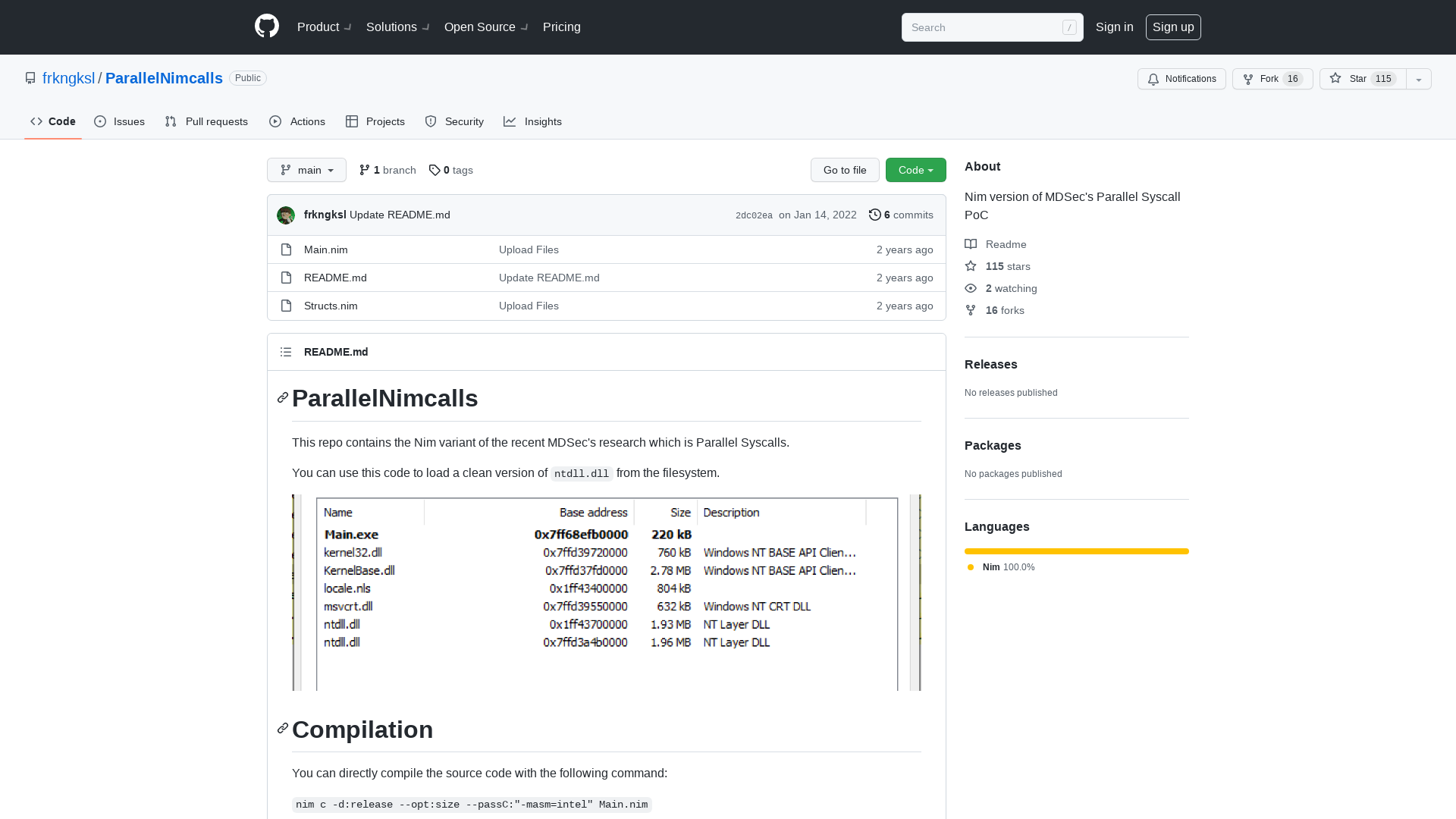The height and width of the screenshot is (819, 1456).
Task: Open the Pull requests tab
Action: pyautogui.click(x=206, y=121)
